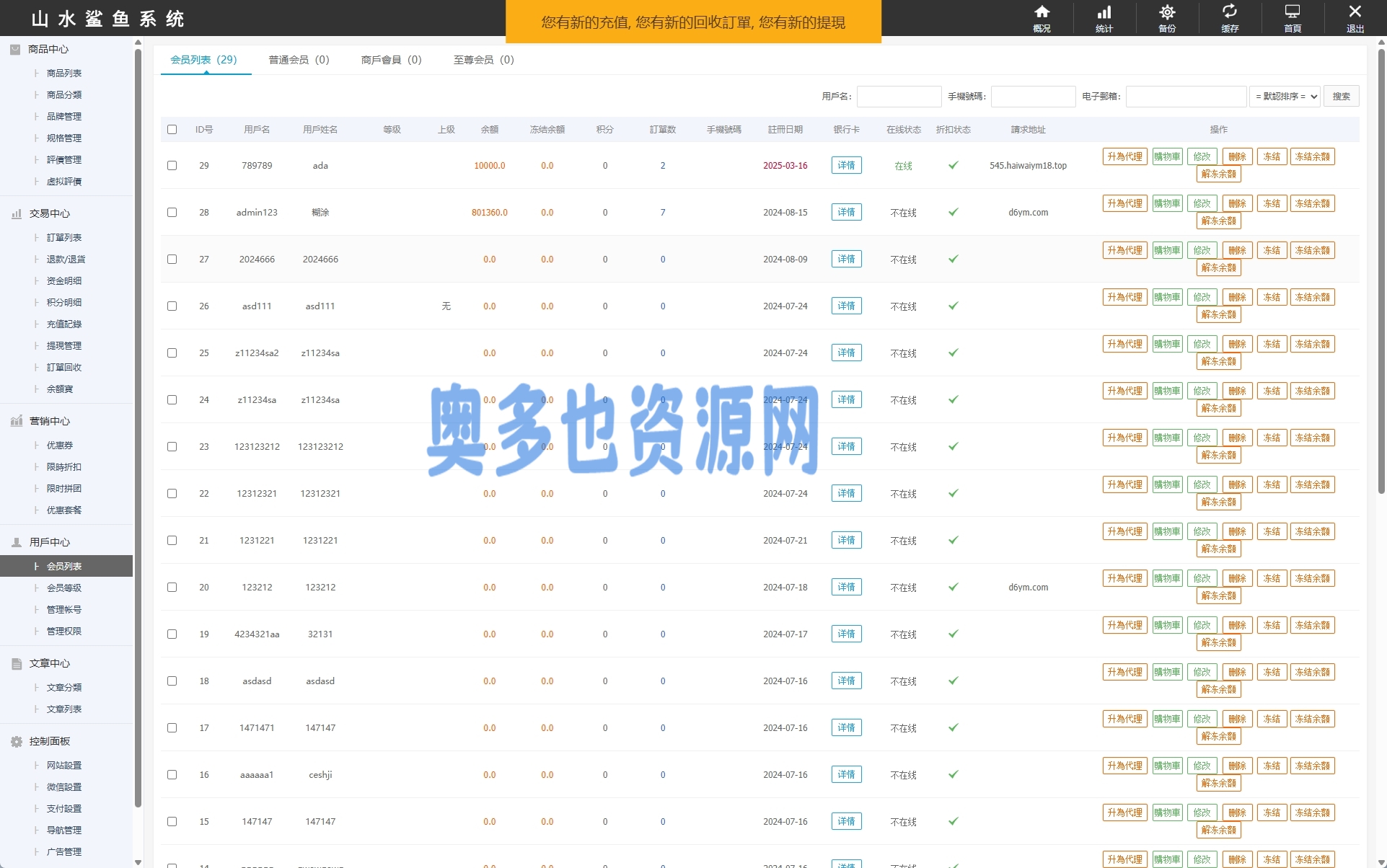Click the 统计 statistics bar-chart icon
This screenshot has height=868, width=1387.
click(1104, 13)
